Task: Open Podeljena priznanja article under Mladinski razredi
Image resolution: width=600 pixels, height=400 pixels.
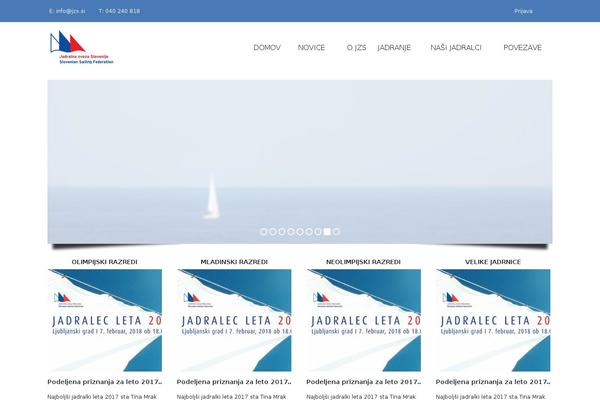Action: point(234,382)
